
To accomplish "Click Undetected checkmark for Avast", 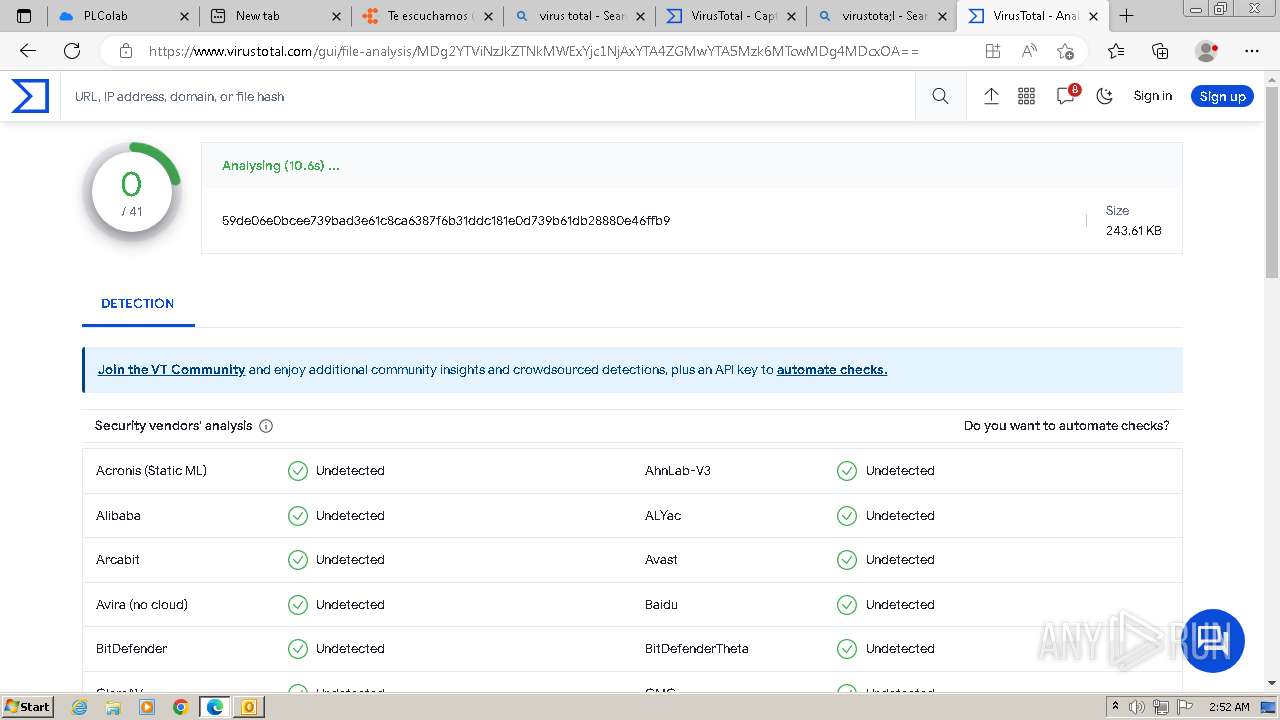I will [x=847, y=560].
